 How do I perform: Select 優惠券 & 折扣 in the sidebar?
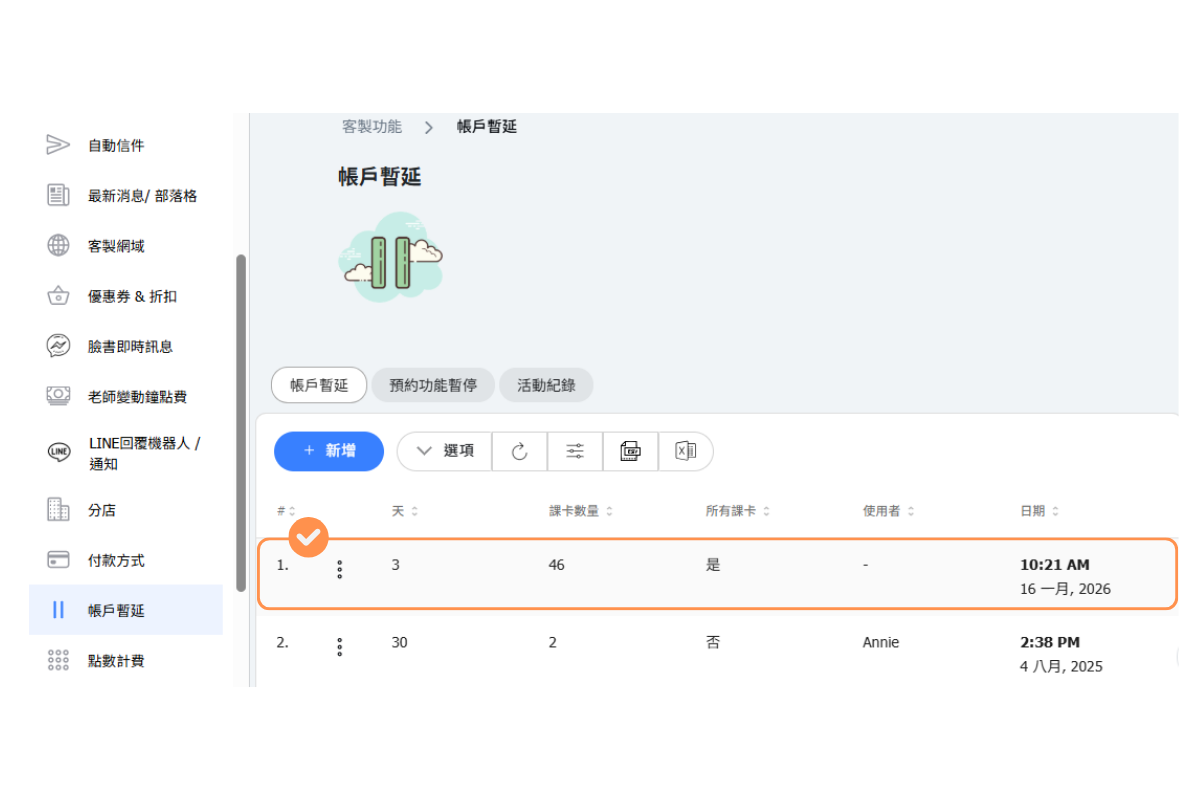coord(132,296)
